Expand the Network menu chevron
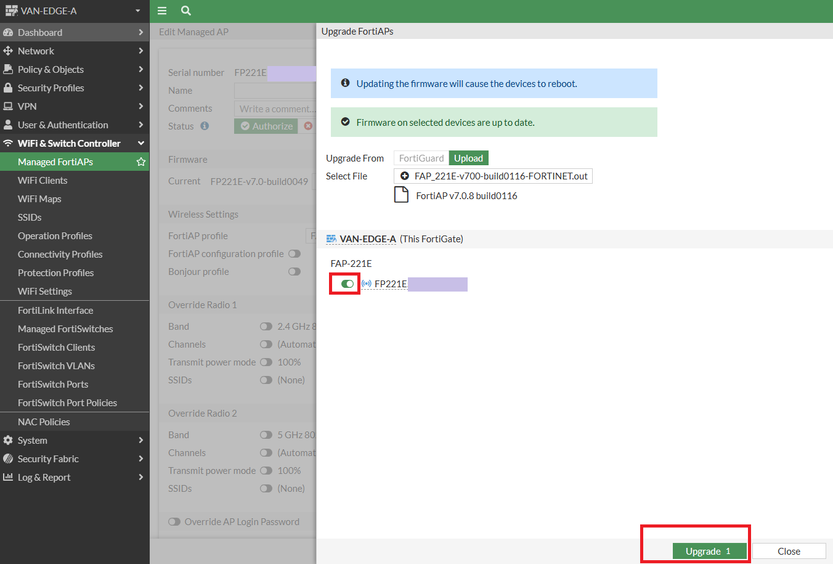This screenshot has width=833, height=564. 141,51
